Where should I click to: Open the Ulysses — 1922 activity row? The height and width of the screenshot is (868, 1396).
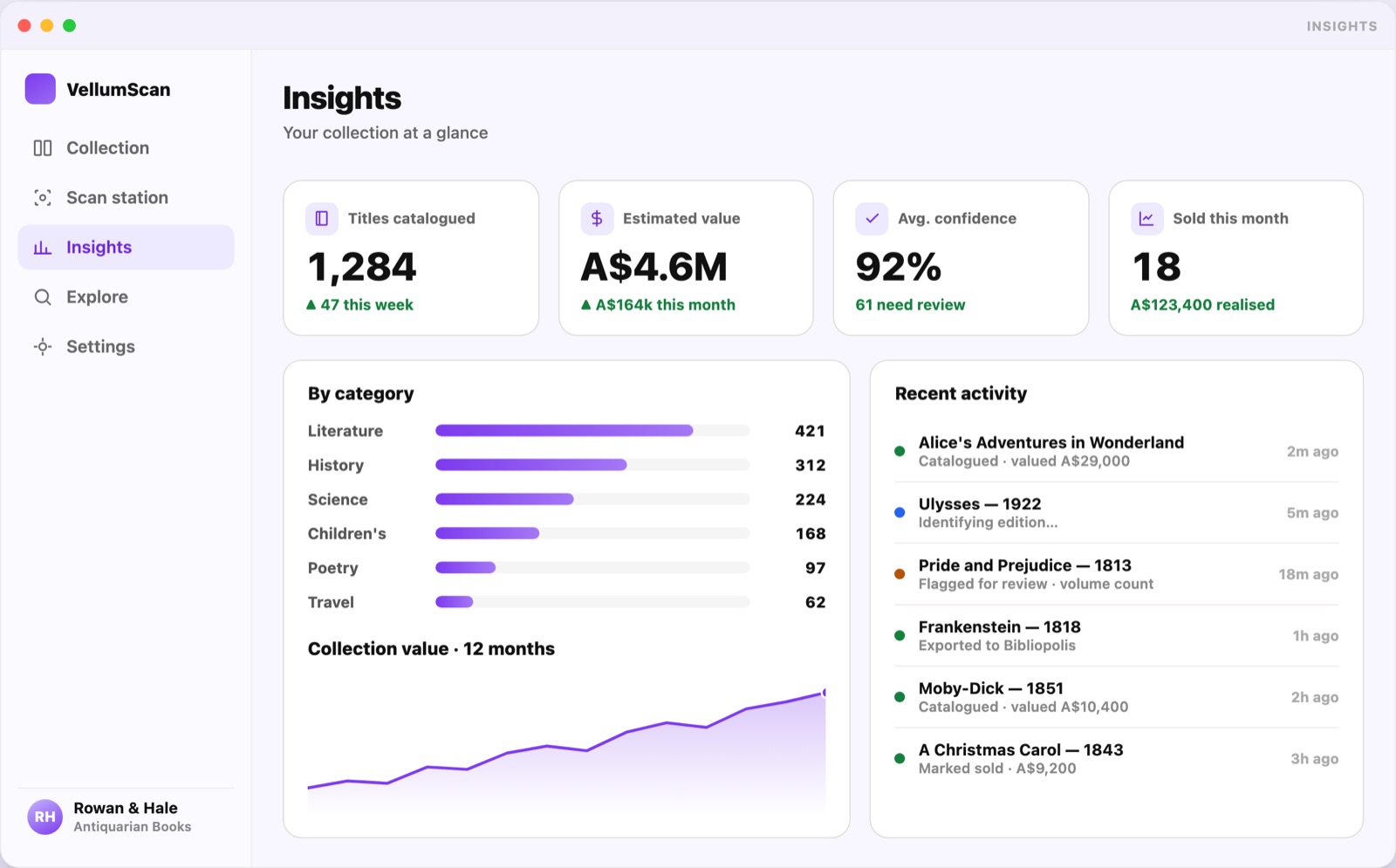(1117, 513)
